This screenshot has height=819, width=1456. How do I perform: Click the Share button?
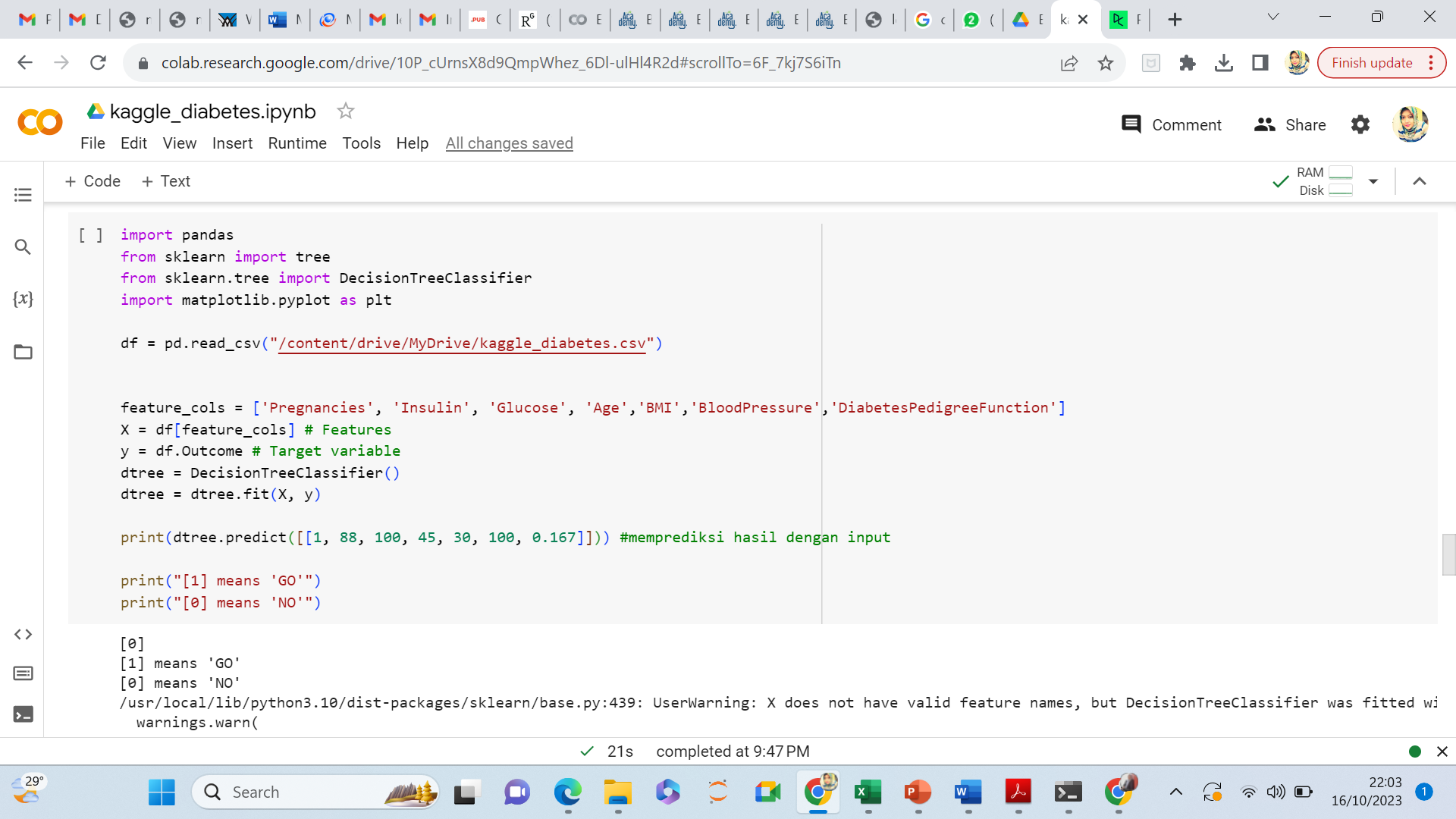coord(1290,125)
